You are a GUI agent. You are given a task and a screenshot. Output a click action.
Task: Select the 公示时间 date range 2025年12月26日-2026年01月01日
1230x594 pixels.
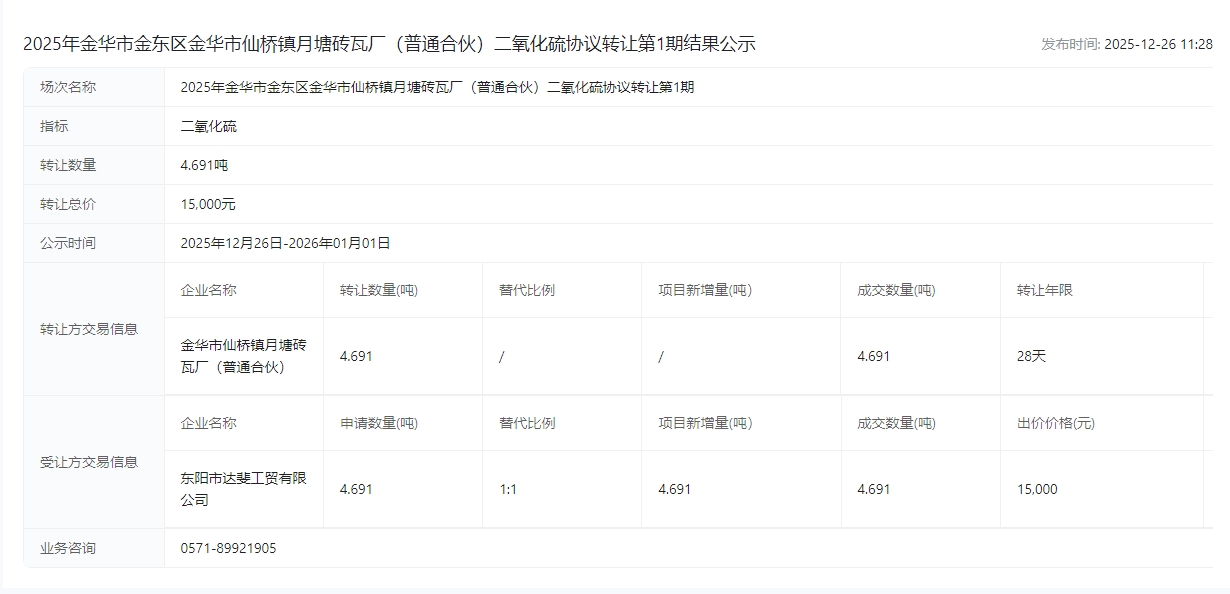coord(285,243)
